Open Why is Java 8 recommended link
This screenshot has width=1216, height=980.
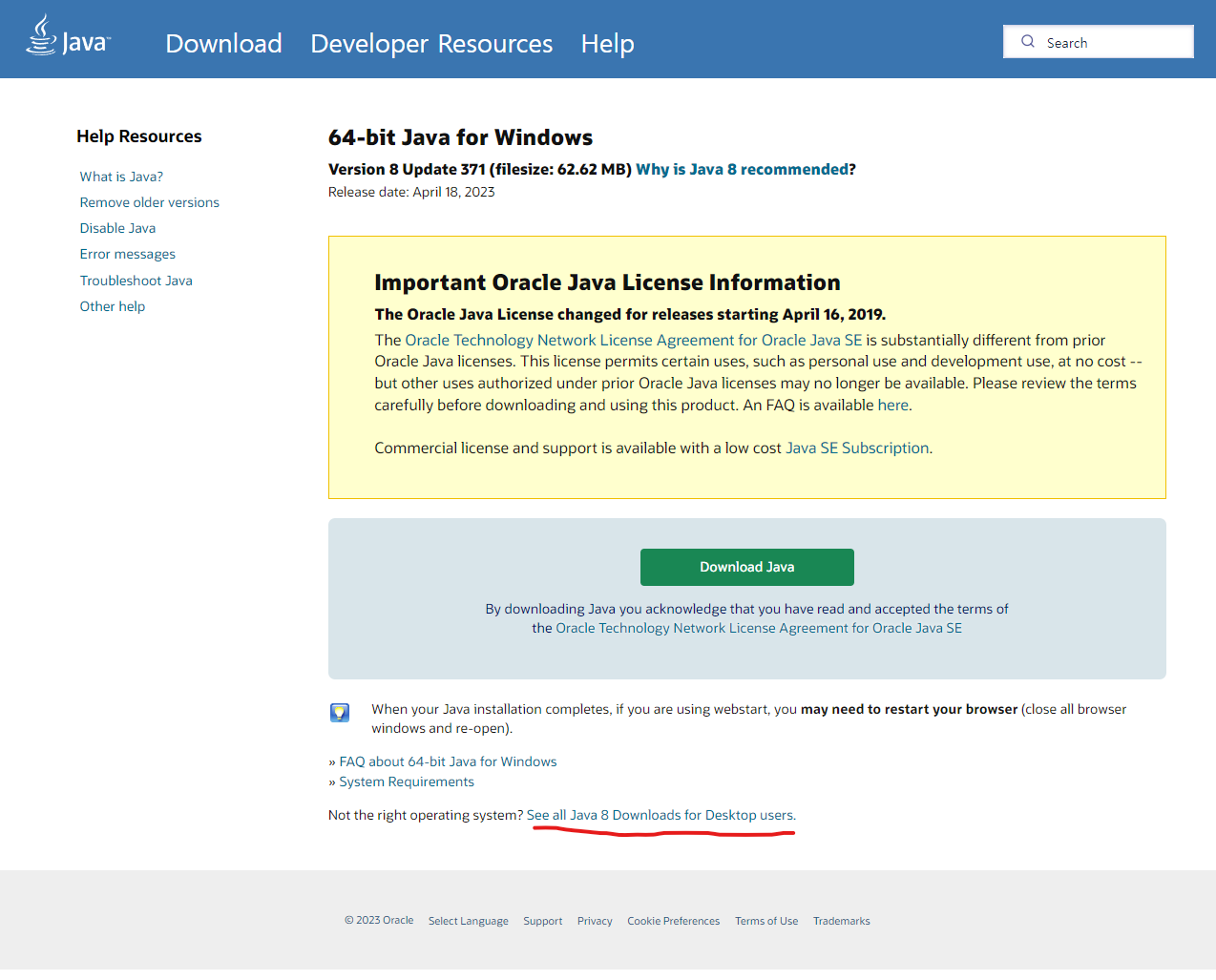tap(743, 169)
